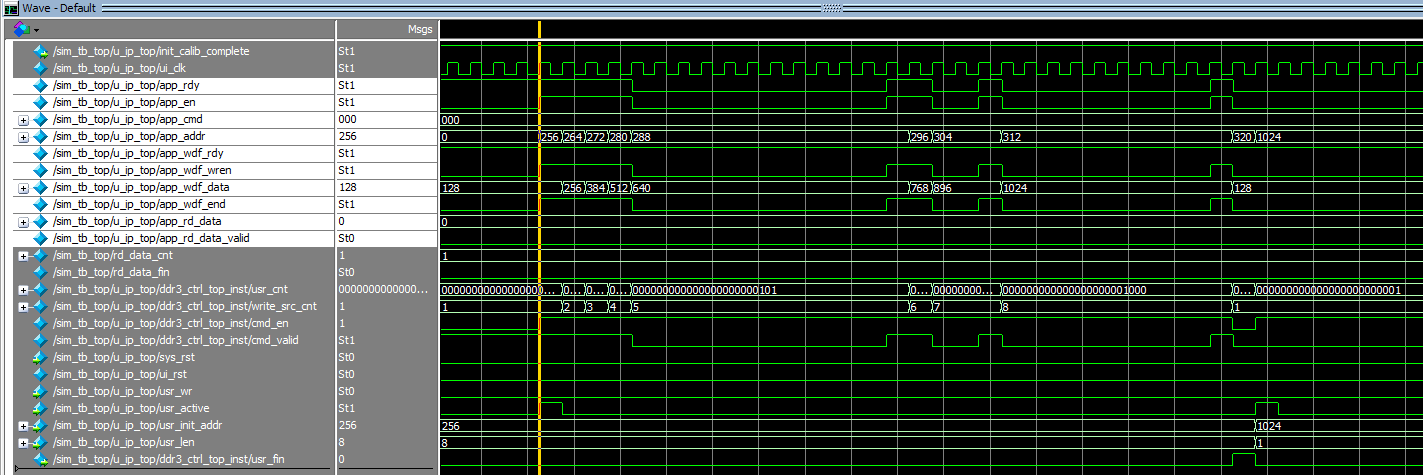
Task: Click the app_wdf_wren signal icon
Action: coord(40,170)
